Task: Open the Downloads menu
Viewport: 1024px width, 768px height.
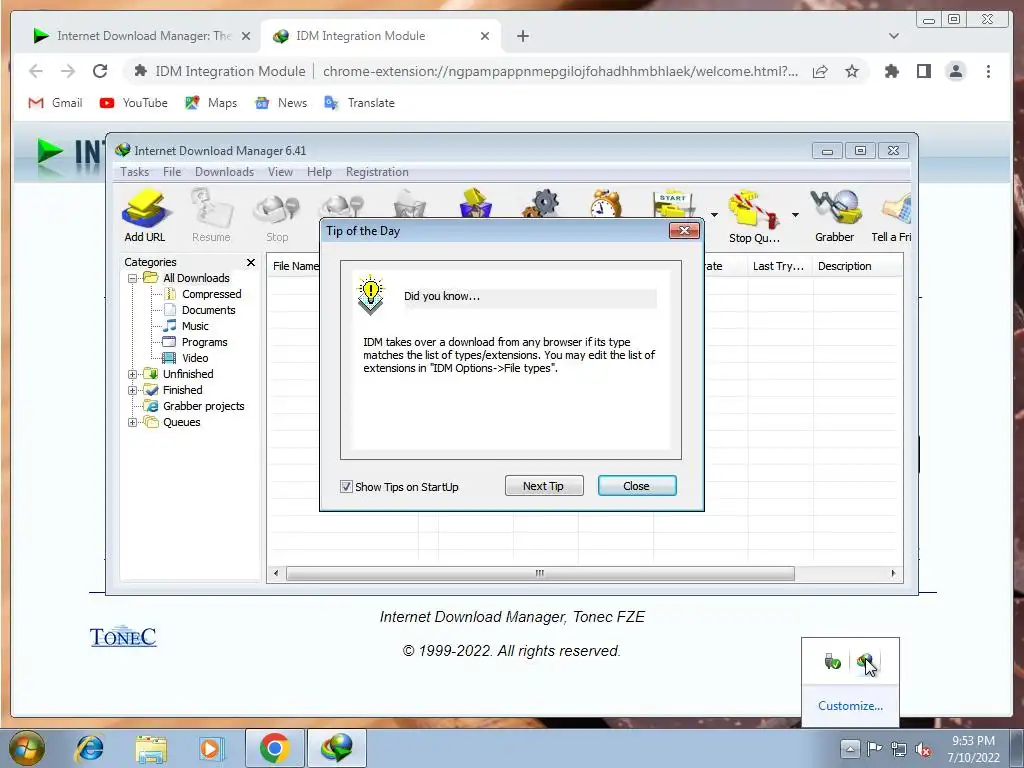Action: [x=224, y=172]
